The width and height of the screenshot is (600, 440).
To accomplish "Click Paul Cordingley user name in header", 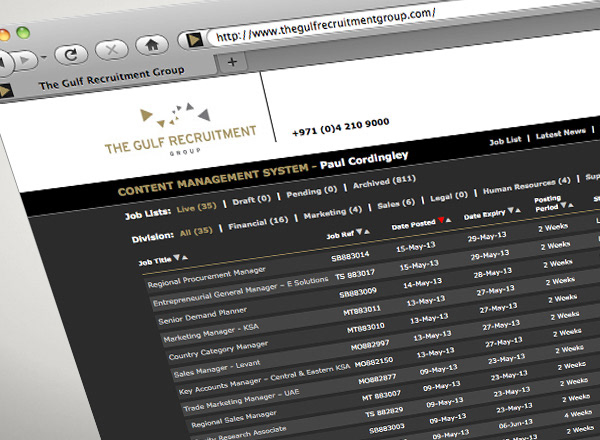I will (x=364, y=159).
